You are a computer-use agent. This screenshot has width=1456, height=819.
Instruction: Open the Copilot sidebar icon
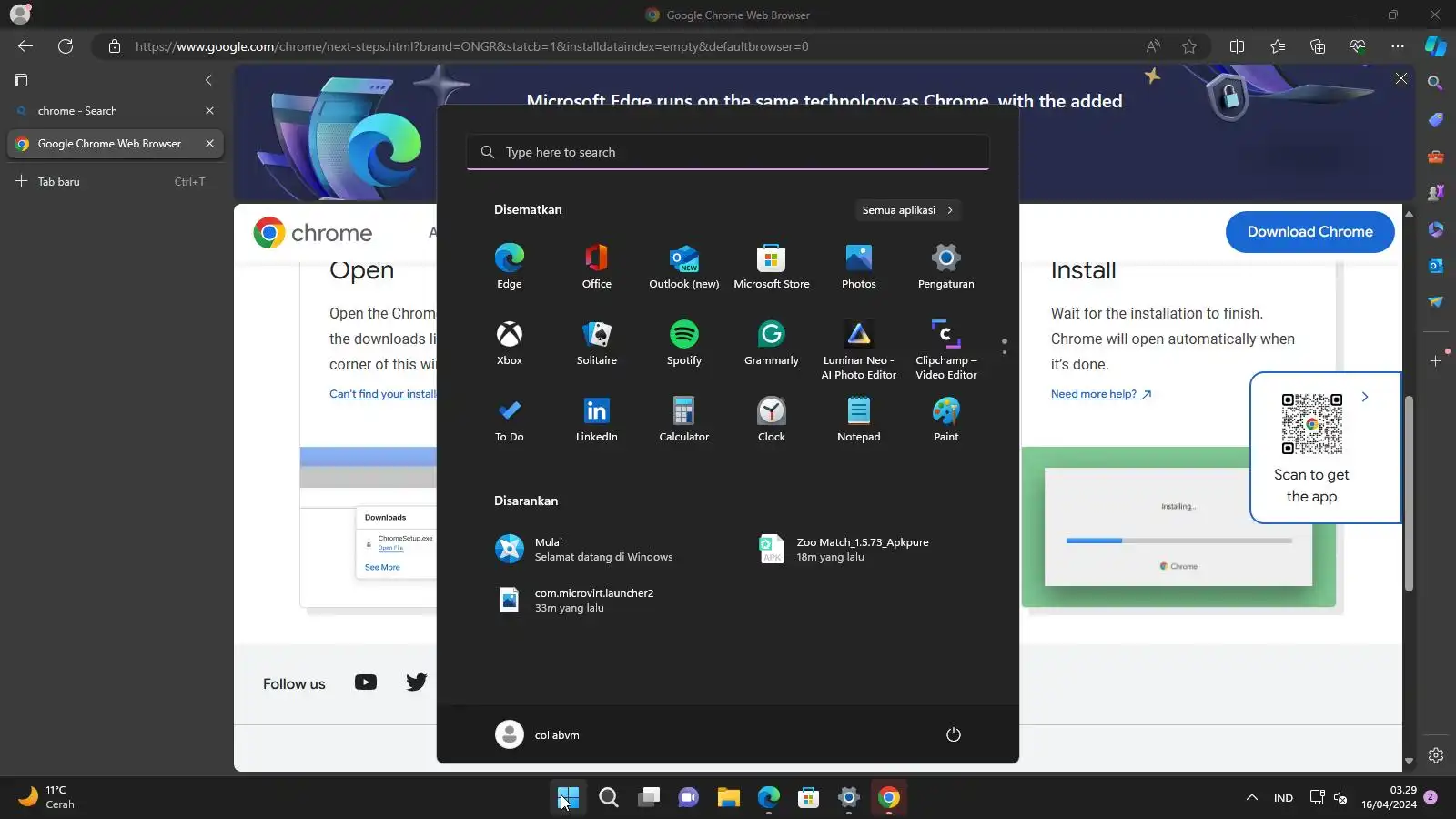pos(1436,46)
